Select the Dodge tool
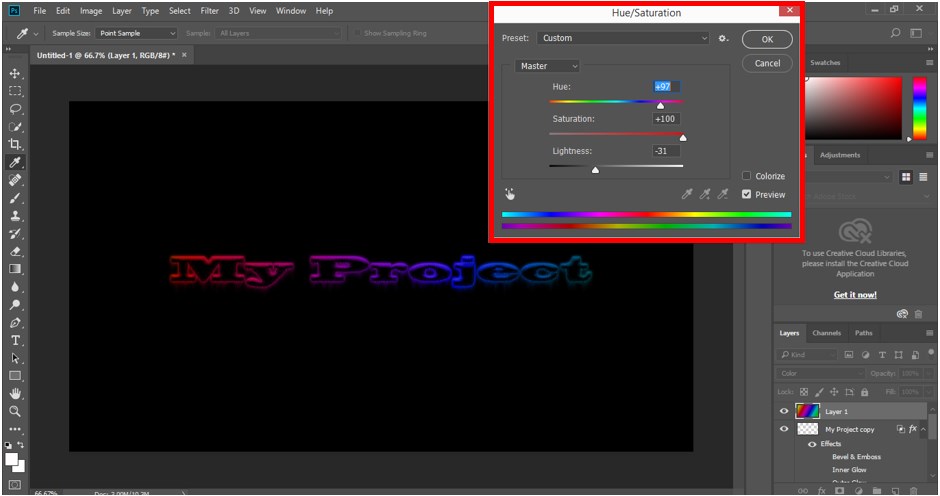The image size is (940, 496). pyautogui.click(x=14, y=305)
